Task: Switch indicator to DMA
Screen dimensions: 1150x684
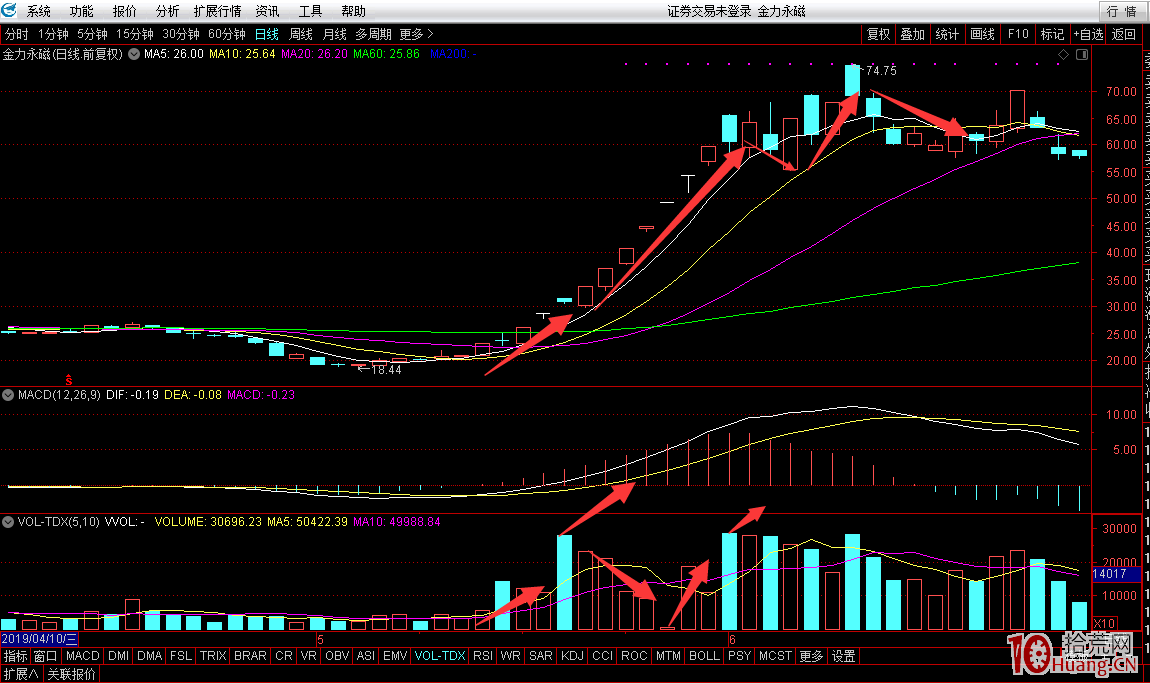Action: point(150,656)
